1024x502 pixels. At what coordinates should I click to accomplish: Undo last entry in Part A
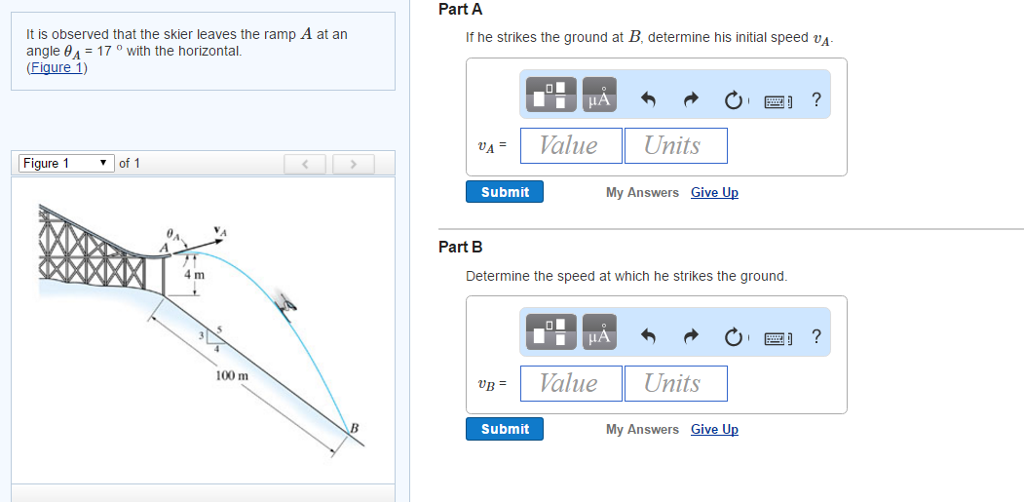(648, 100)
